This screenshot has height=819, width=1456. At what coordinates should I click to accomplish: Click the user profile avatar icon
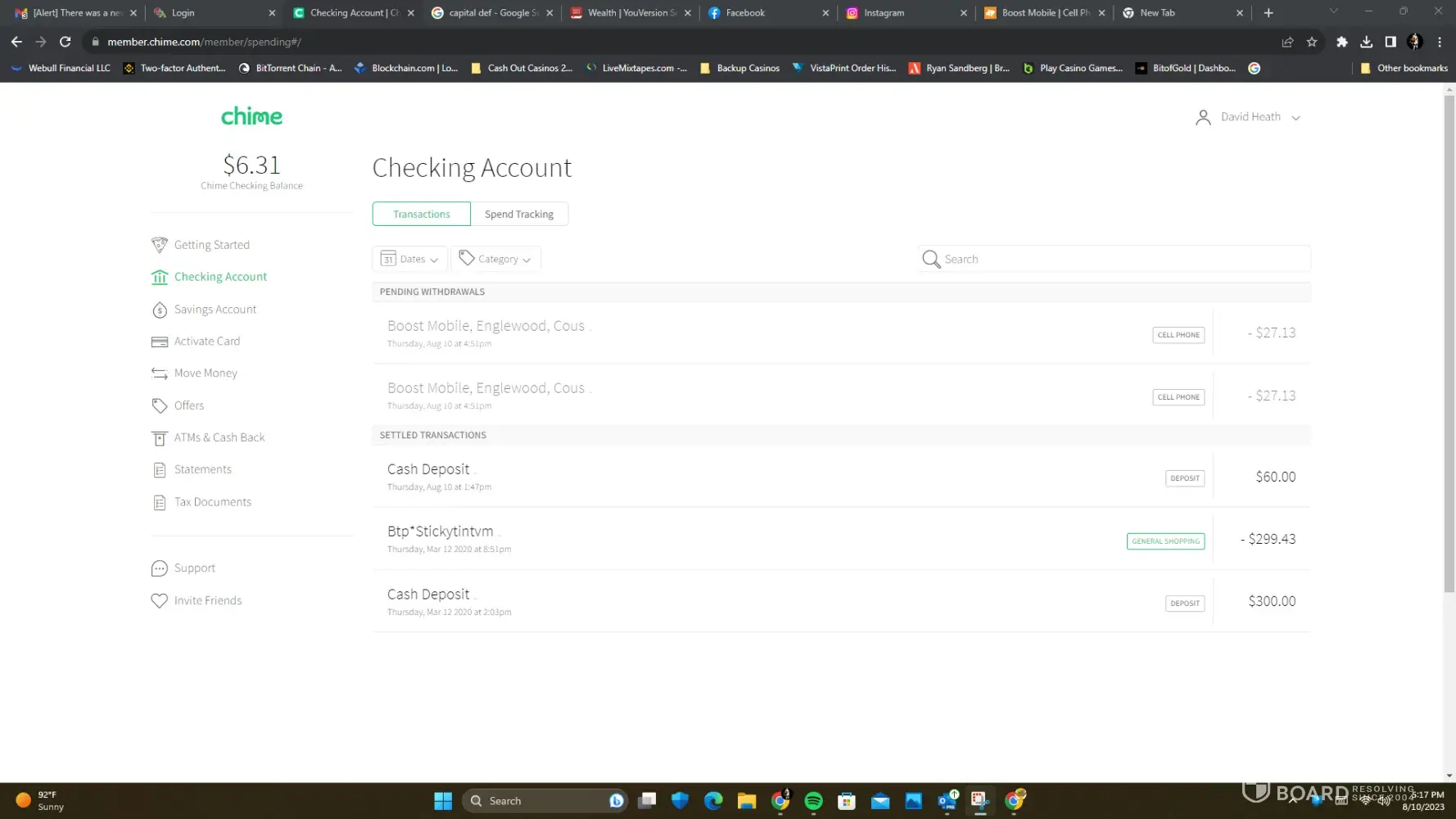click(1203, 117)
